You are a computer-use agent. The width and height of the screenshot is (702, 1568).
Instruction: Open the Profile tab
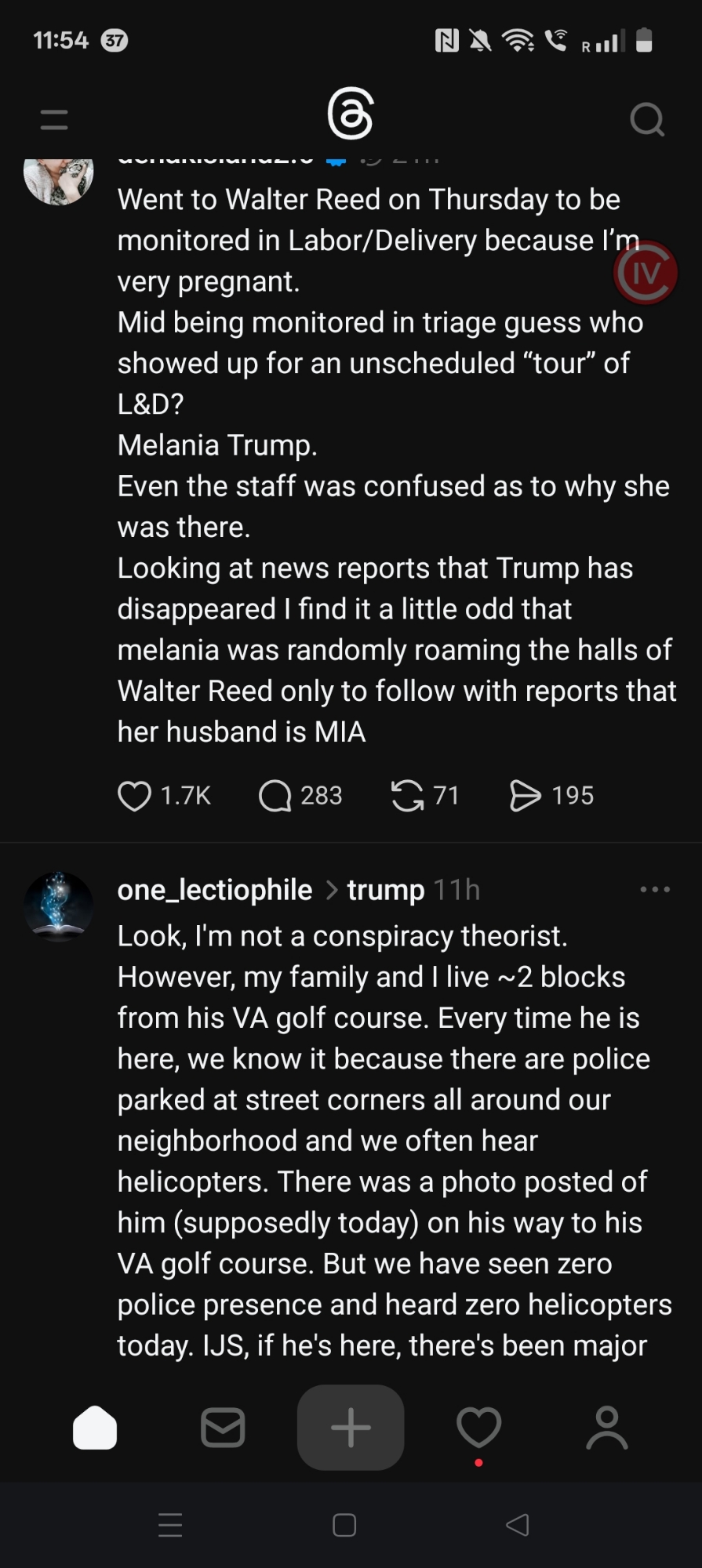607,1428
